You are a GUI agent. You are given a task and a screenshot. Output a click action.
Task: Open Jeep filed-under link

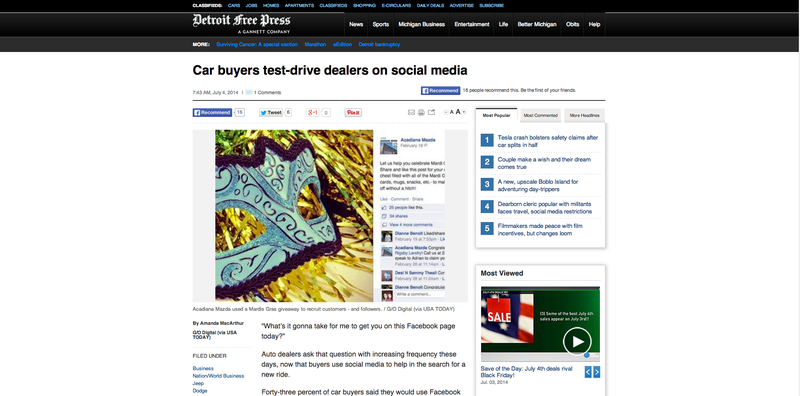coord(198,383)
